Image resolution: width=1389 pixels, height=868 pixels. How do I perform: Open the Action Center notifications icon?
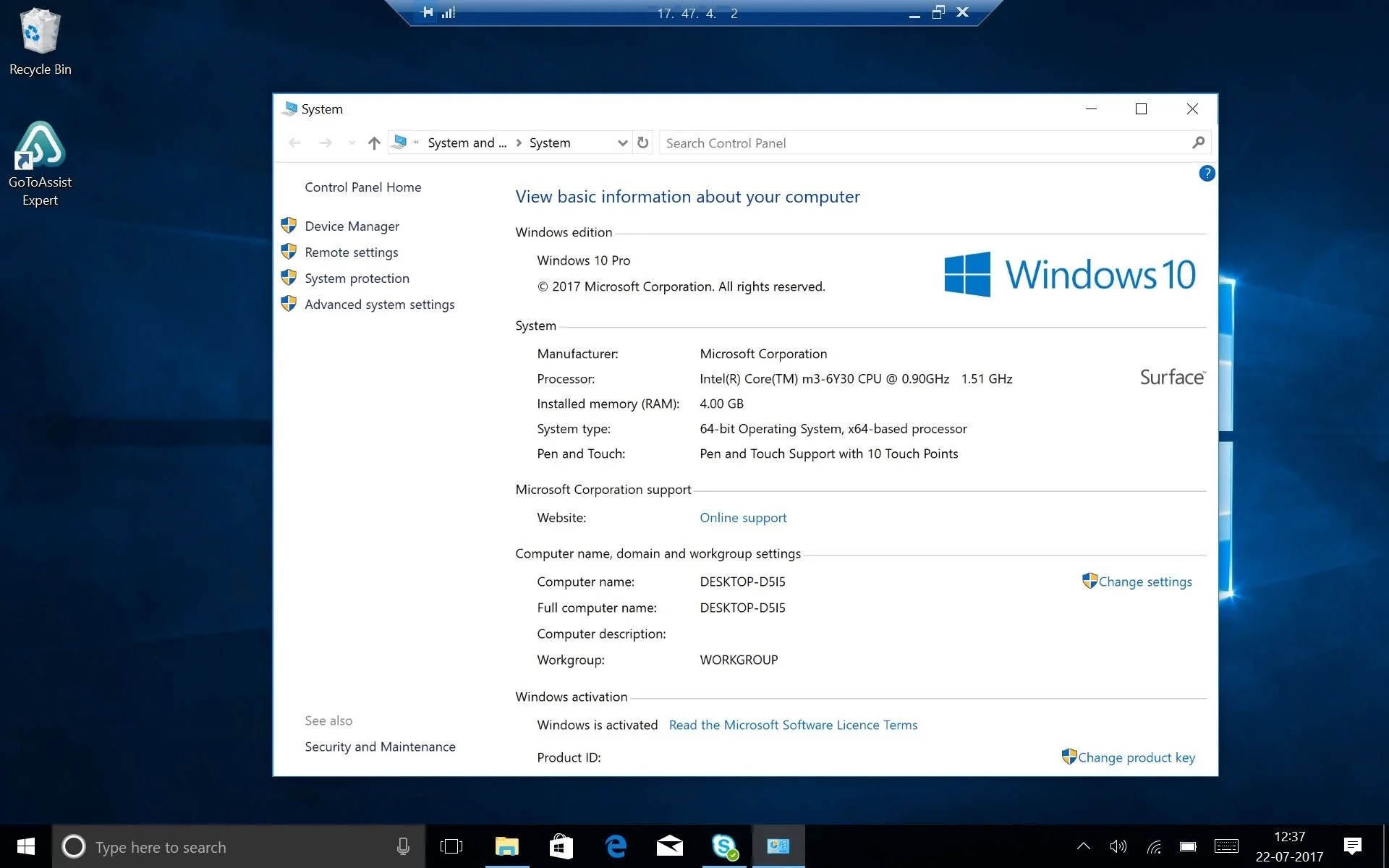[1353, 846]
